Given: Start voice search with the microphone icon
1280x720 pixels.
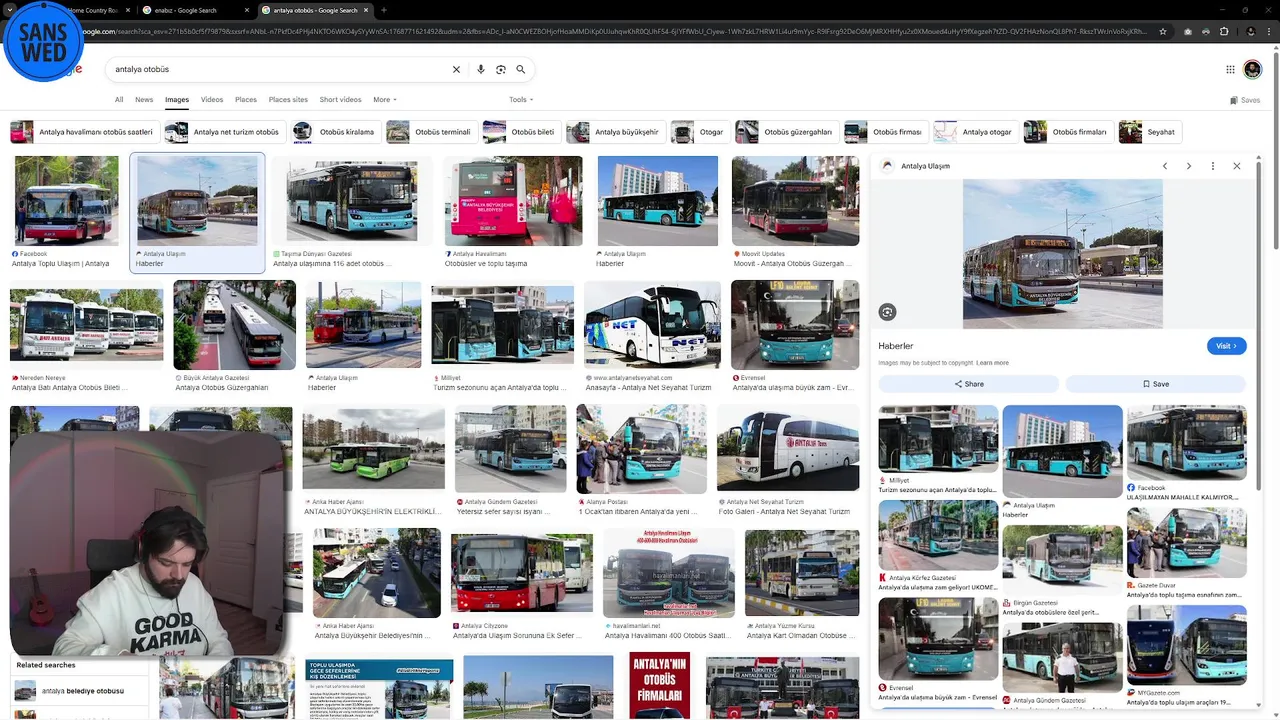Looking at the screenshot, I should click(481, 70).
